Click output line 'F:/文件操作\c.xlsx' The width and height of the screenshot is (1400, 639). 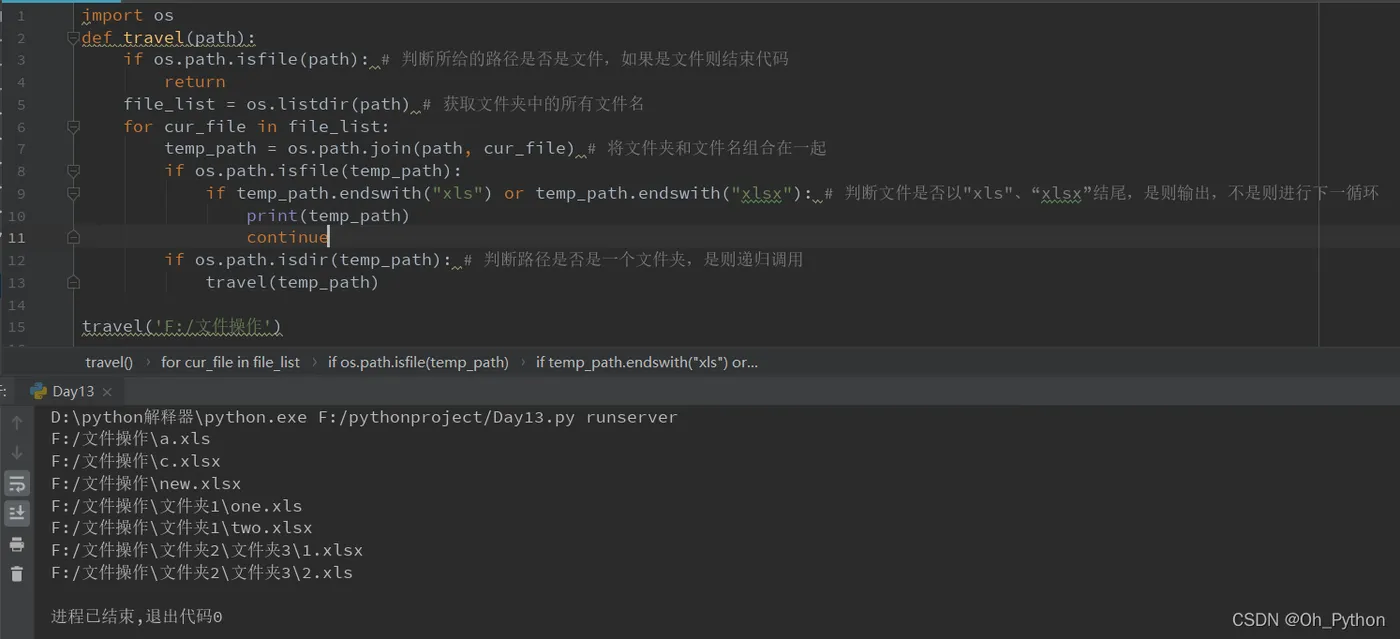coord(136,461)
